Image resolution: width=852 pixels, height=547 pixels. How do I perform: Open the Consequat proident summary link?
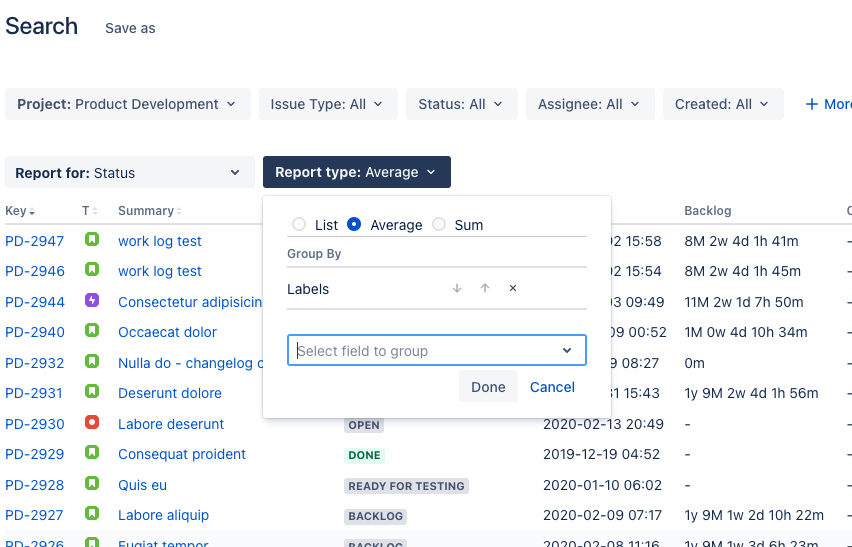point(182,454)
